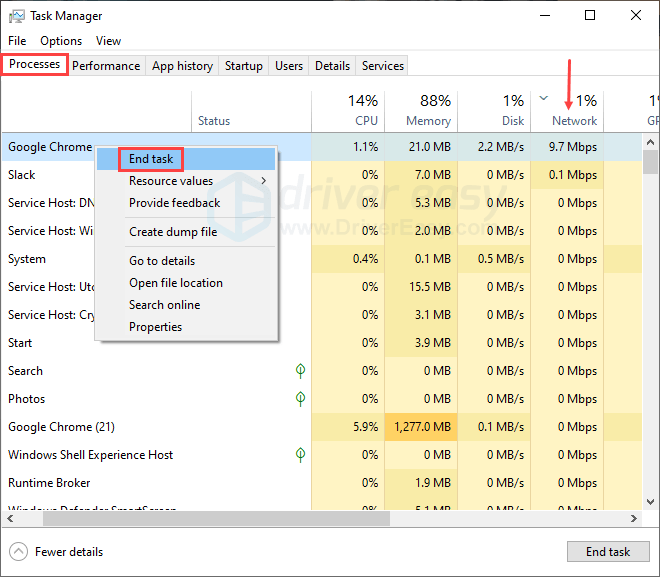Click the eco leaf icon on Search row
660x577 pixels.
[300, 371]
